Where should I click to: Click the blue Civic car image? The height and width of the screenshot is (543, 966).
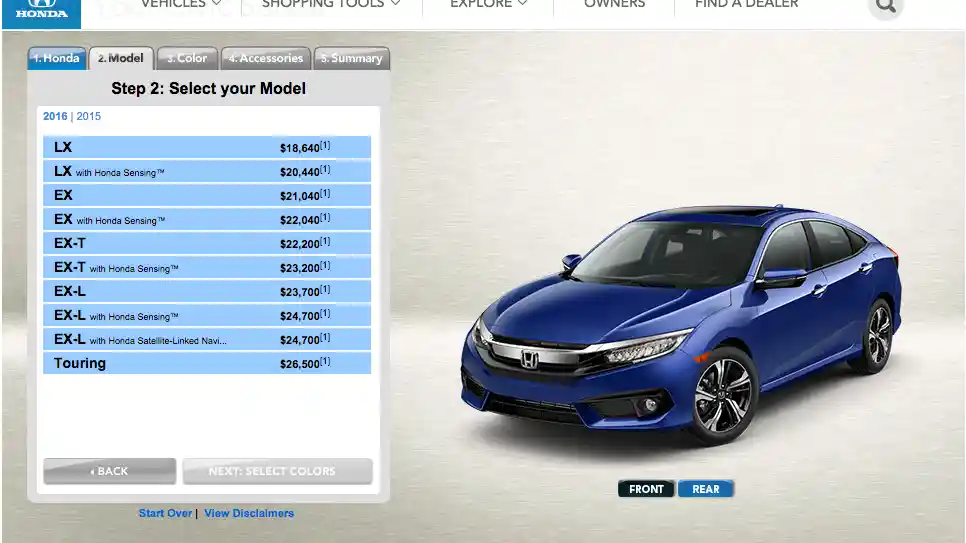click(x=681, y=324)
